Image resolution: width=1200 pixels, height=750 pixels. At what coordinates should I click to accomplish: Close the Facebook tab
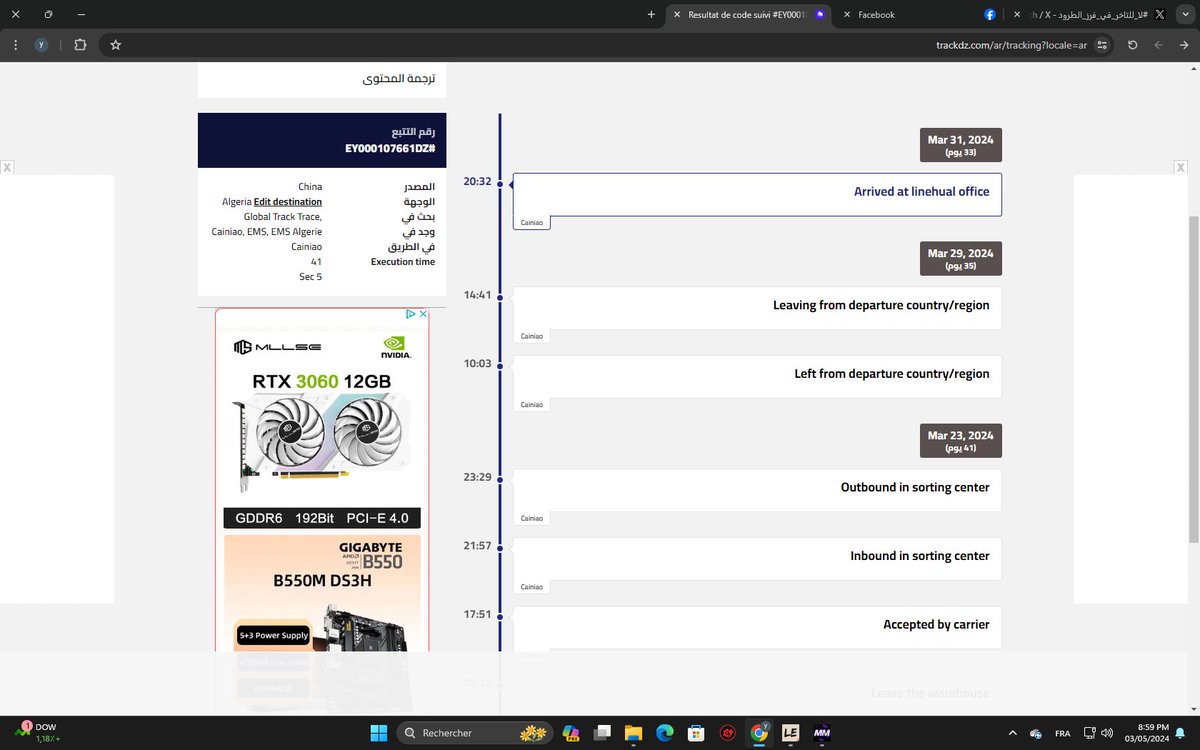click(847, 15)
